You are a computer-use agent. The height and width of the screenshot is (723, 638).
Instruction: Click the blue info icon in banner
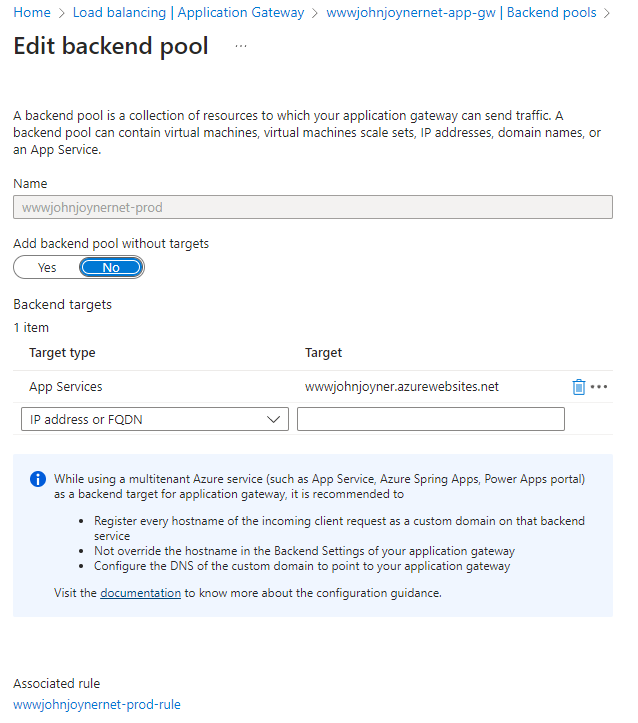click(x=38, y=479)
